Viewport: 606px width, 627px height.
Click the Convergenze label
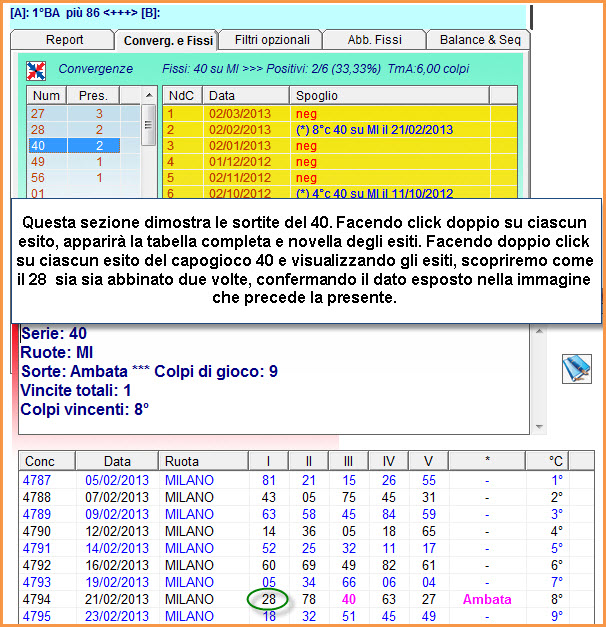click(96, 69)
